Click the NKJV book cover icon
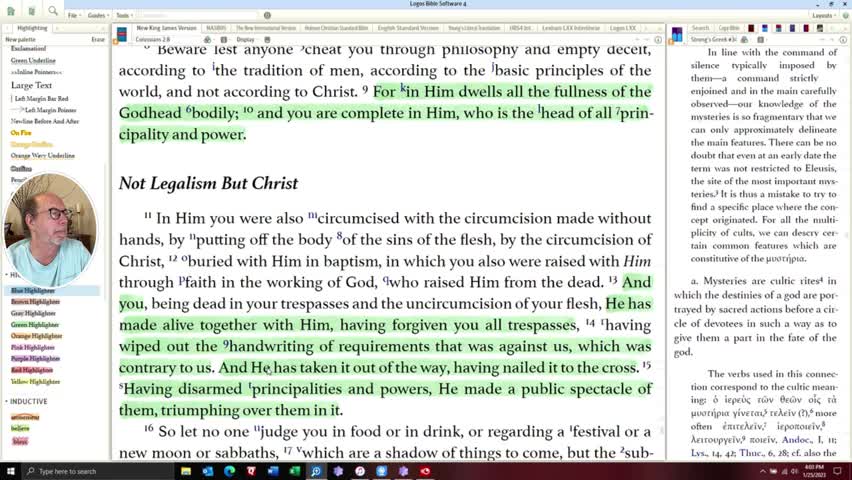Image resolution: width=852 pixels, height=480 pixels. coord(122,34)
